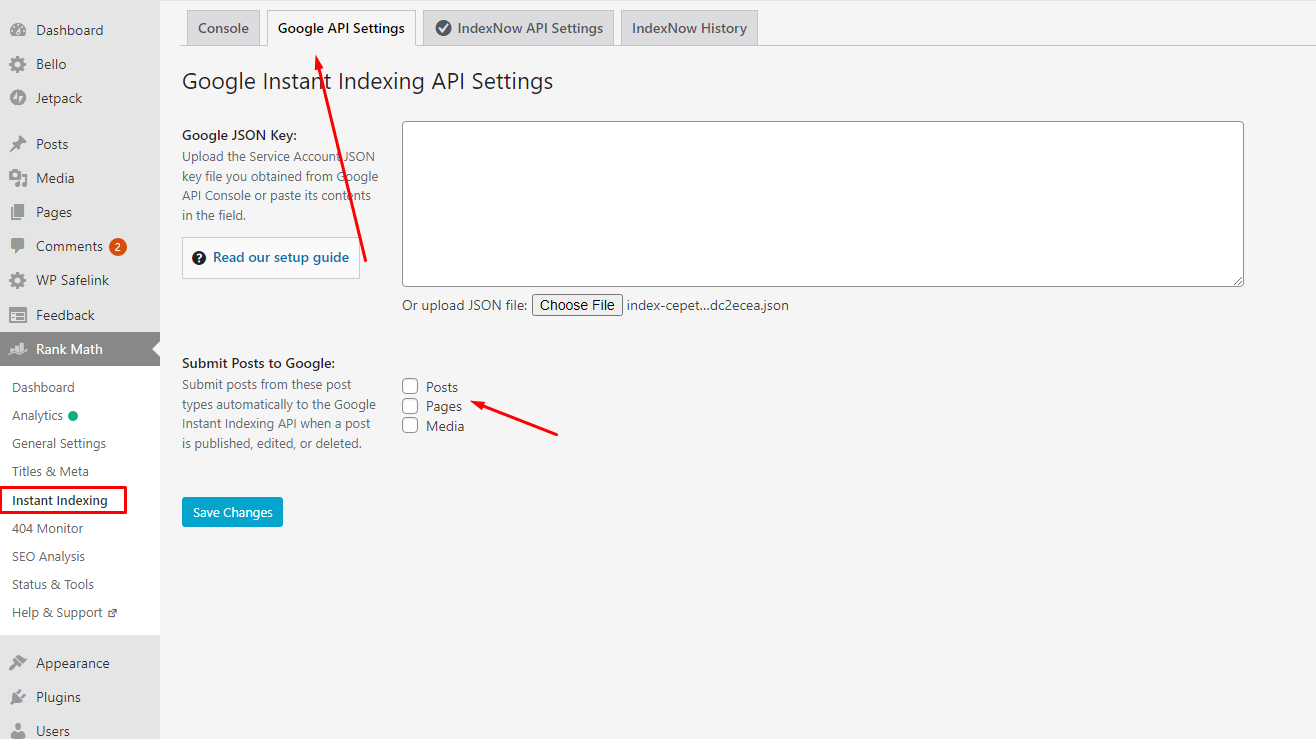The width and height of the screenshot is (1316, 739).
Task: Open the IndexNow API Settings tab
Action: tap(519, 28)
